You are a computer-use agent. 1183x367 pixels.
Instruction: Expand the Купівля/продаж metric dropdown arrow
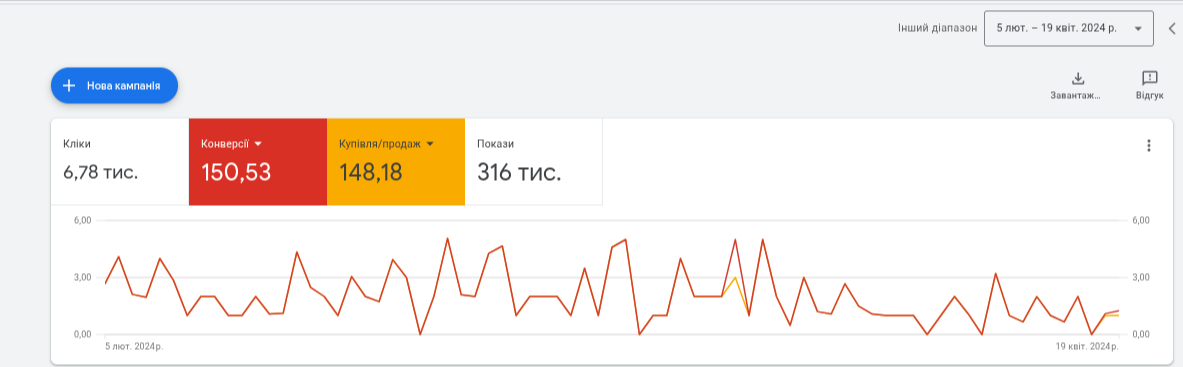(430, 144)
